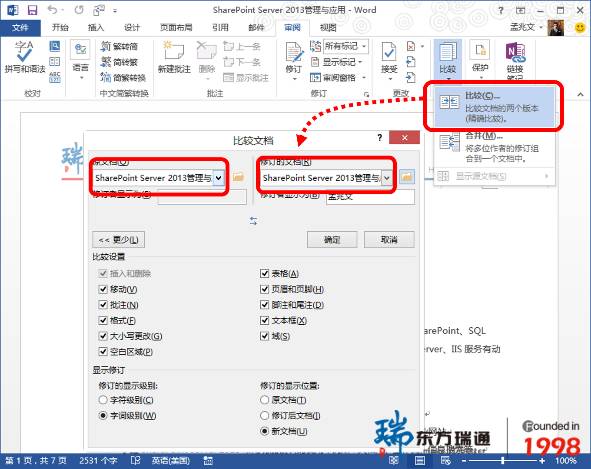
Task: Toggle the 页眉和页脚(H) checkbox
Action: [265, 289]
